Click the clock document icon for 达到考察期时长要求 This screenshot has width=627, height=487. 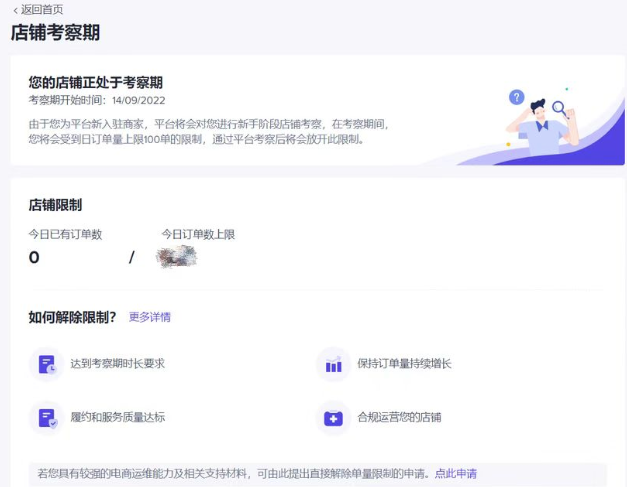coord(47,364)
